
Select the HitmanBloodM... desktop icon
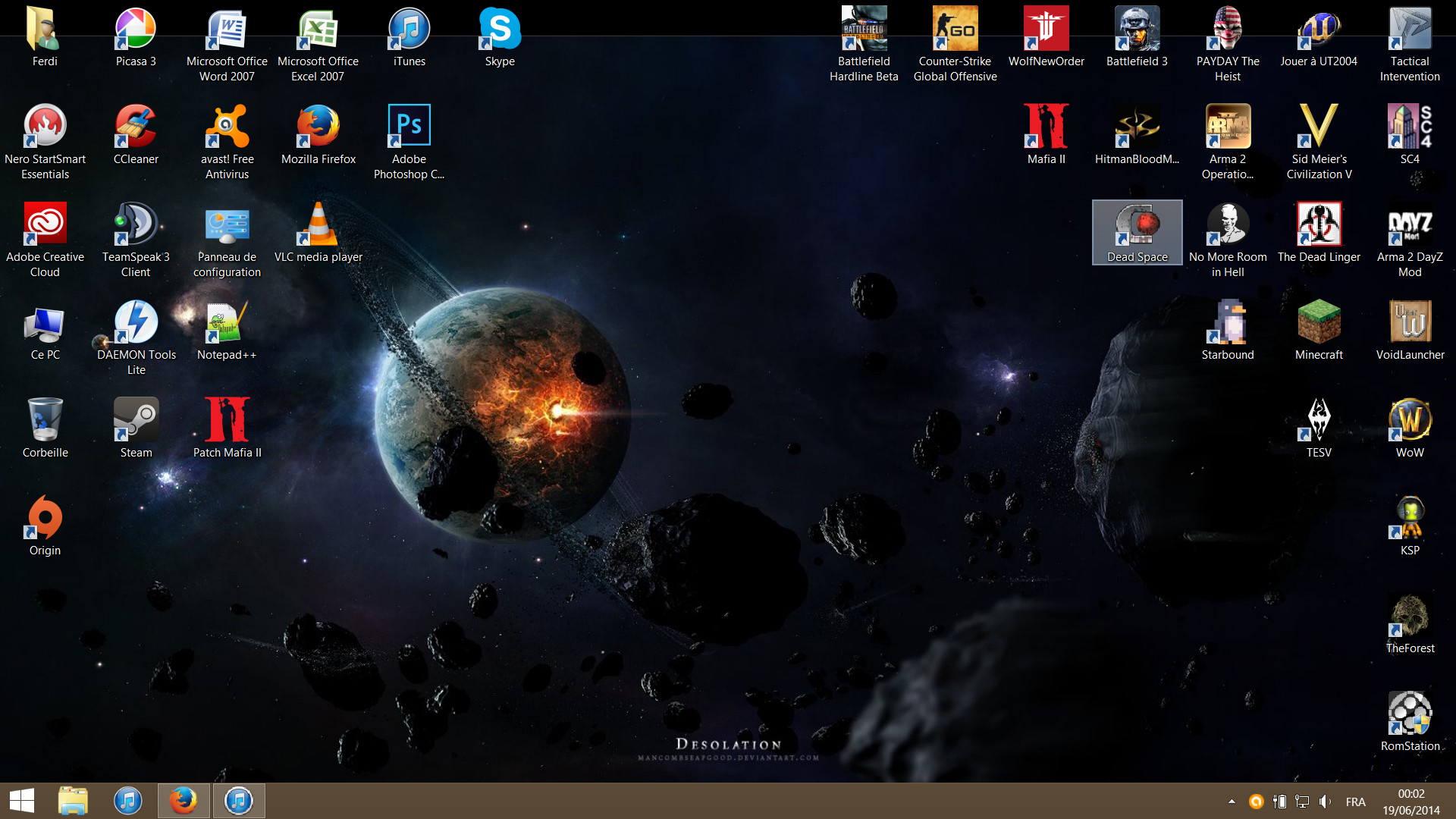point(1137,135)
